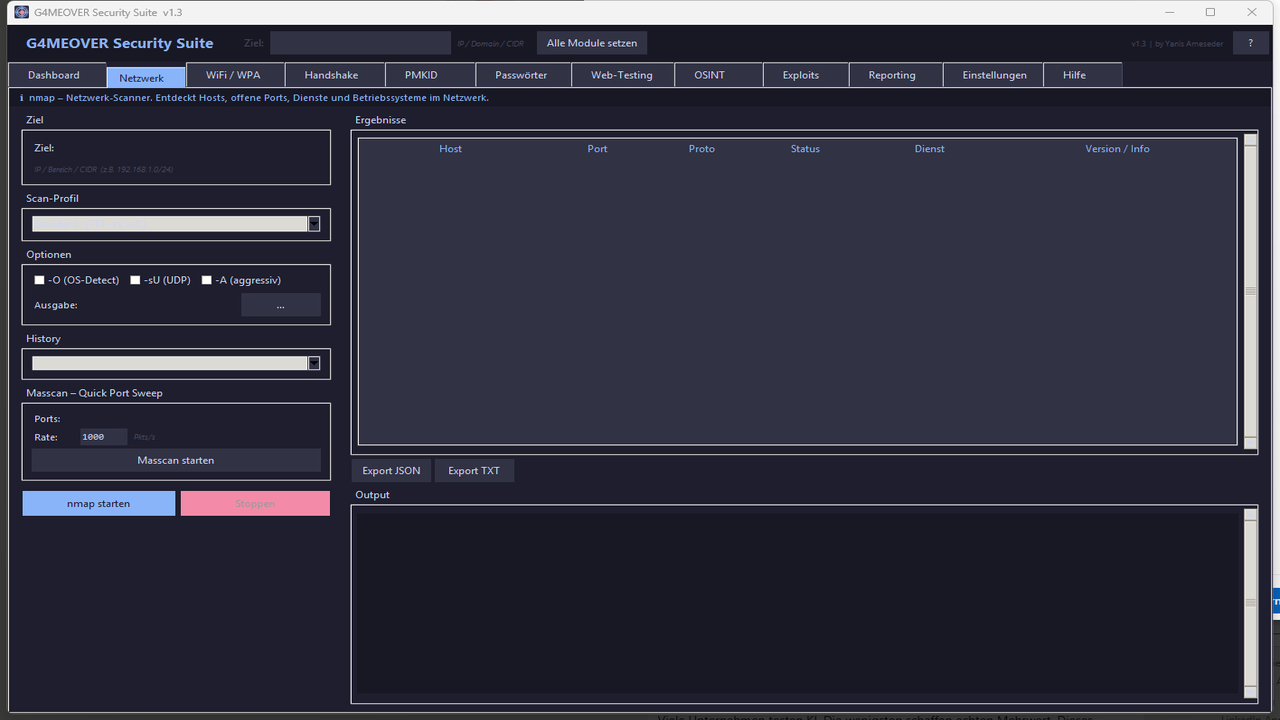The height and width of the screenshot is (720, 1280).
Task: Click the Proto column header
Action: 701,149
